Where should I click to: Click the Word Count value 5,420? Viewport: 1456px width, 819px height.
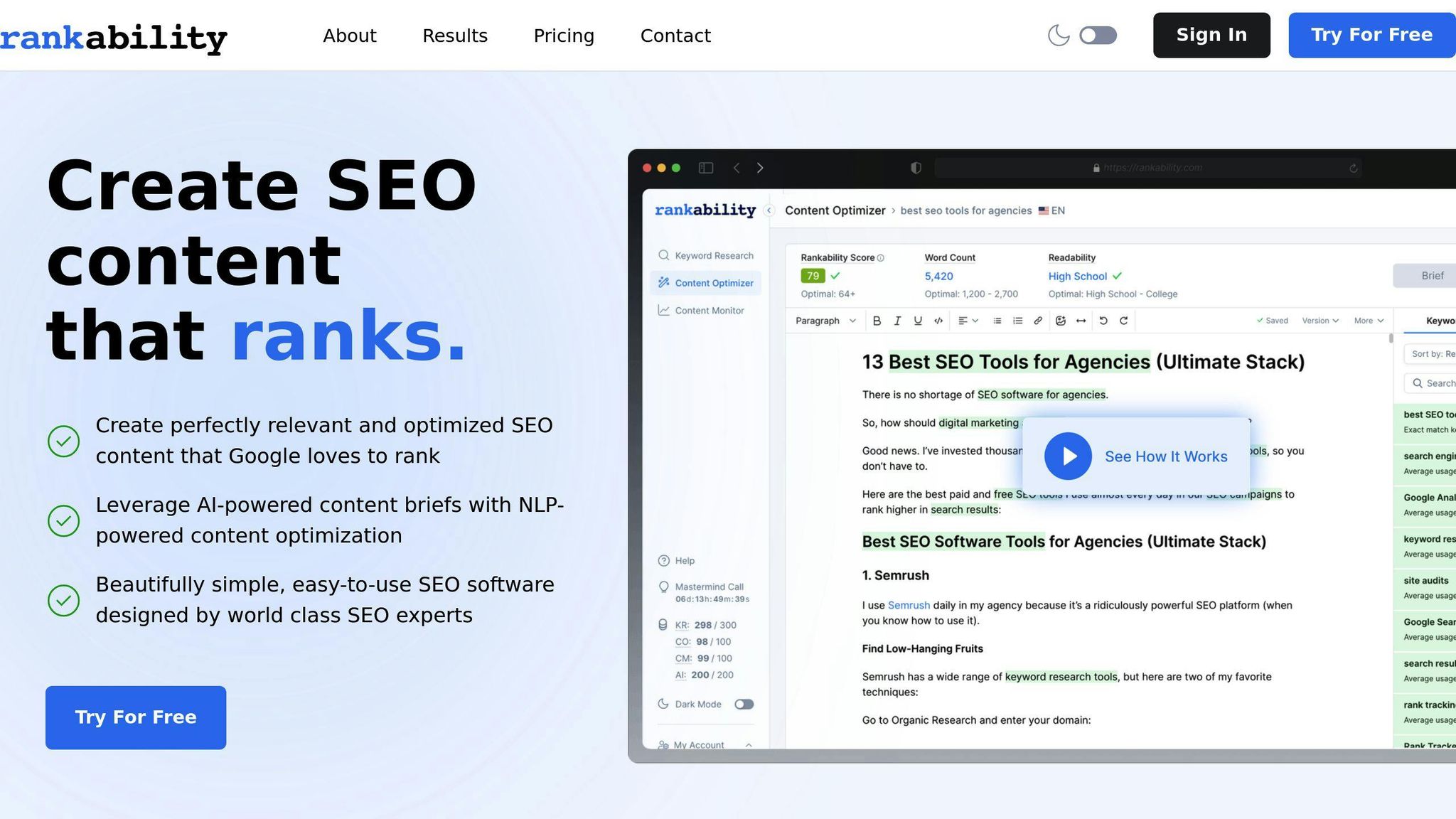point(938,276)
